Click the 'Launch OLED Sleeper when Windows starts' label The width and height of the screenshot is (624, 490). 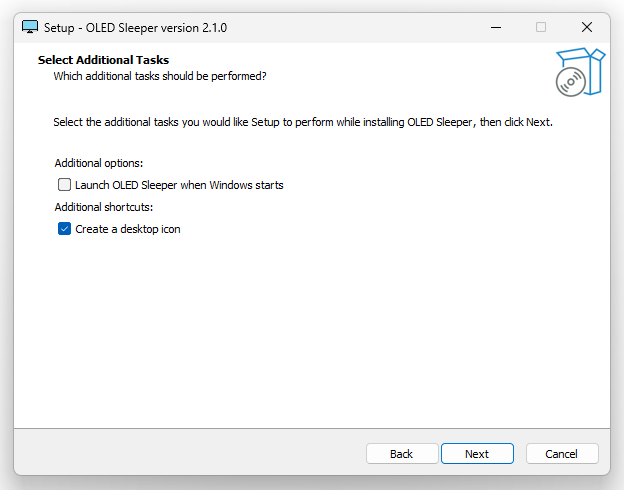coord(179,185)
